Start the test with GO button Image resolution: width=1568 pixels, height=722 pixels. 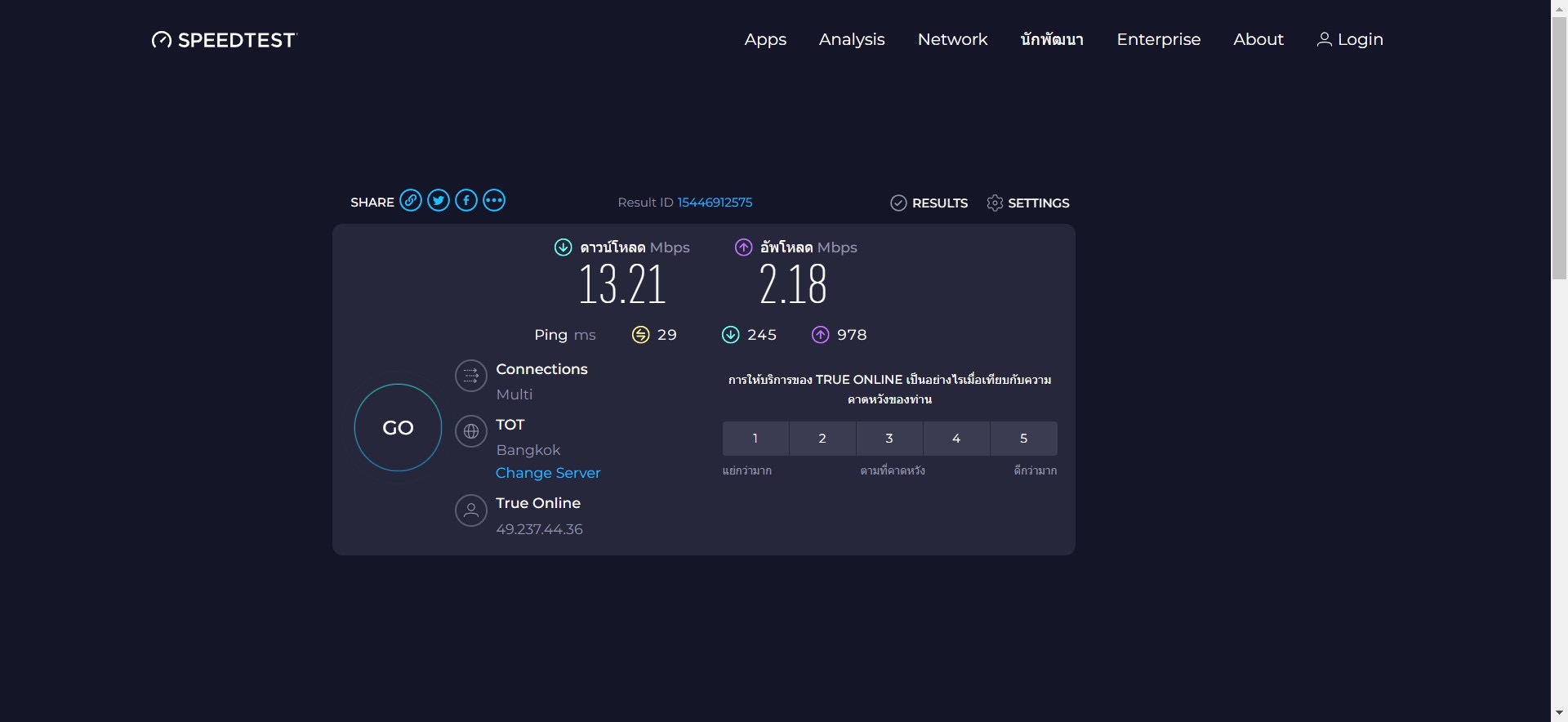coord(398,428)
